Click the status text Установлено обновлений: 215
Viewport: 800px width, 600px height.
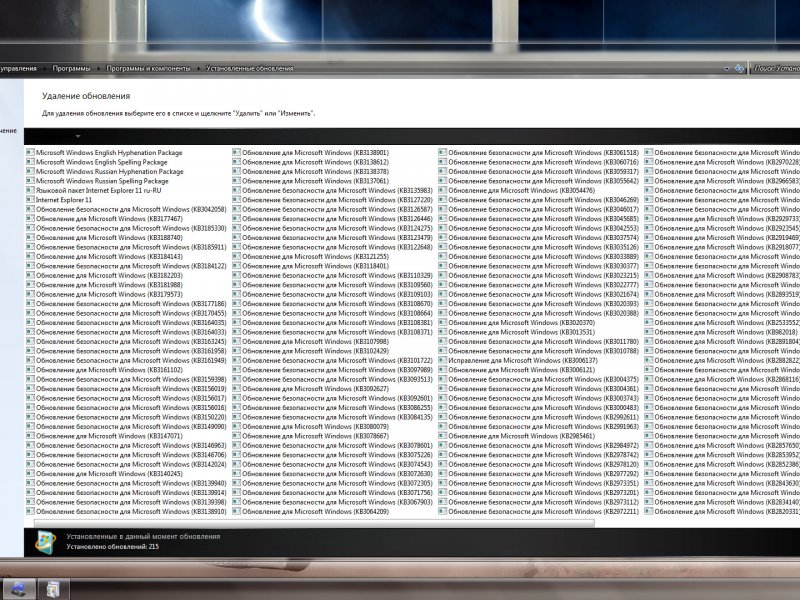pos(113,546)
